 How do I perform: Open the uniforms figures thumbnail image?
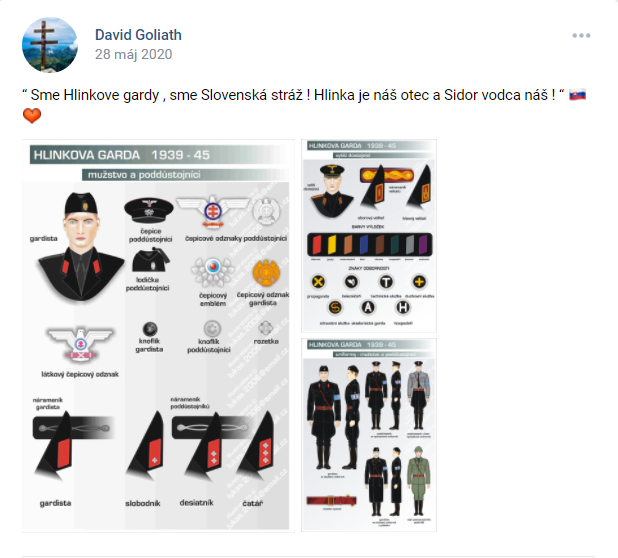point(369,435)
